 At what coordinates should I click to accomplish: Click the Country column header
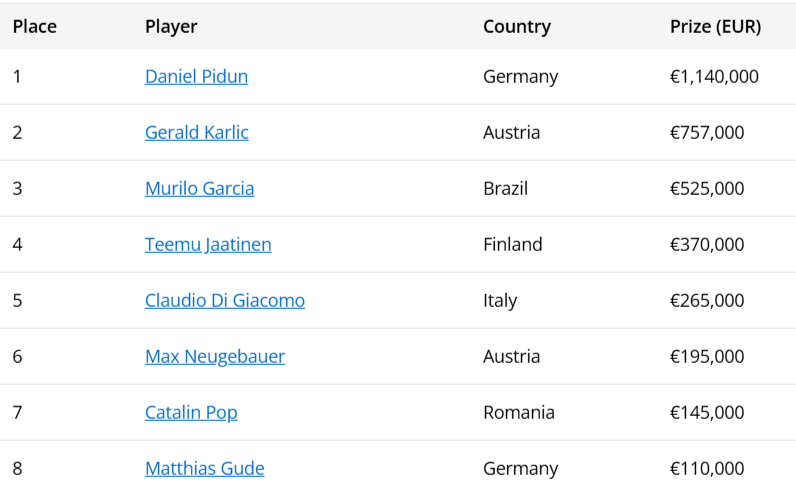[x=516, y=27]
